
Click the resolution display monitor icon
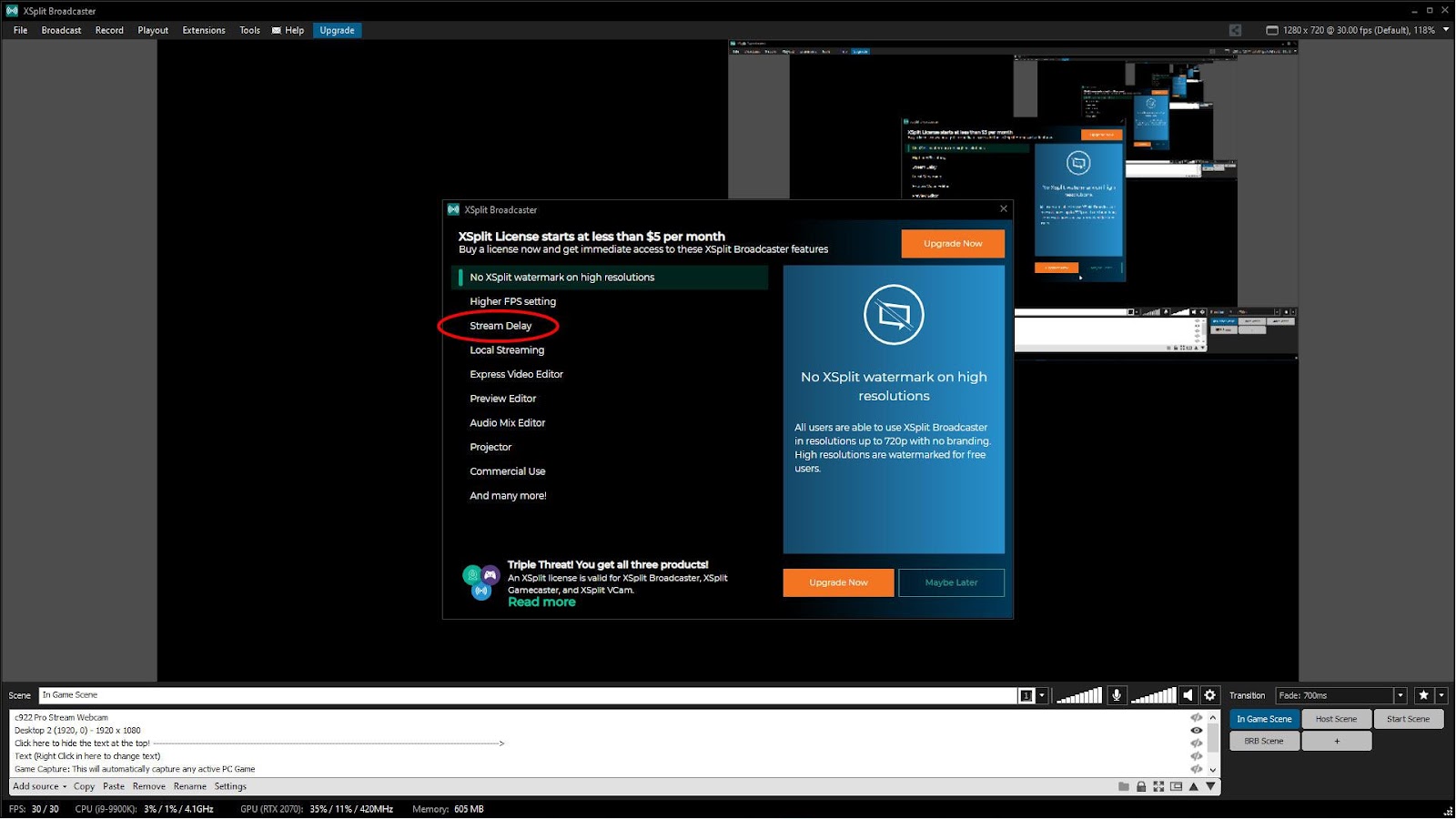1272,30
